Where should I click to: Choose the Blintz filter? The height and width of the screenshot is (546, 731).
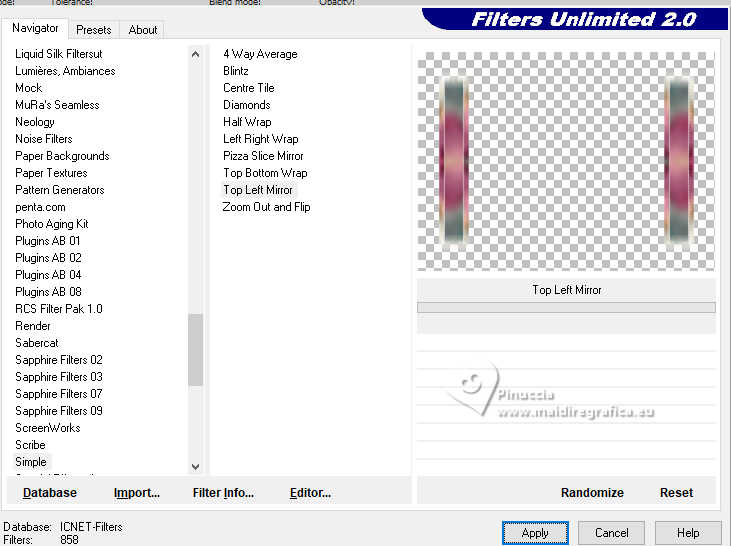click(236, 71)
